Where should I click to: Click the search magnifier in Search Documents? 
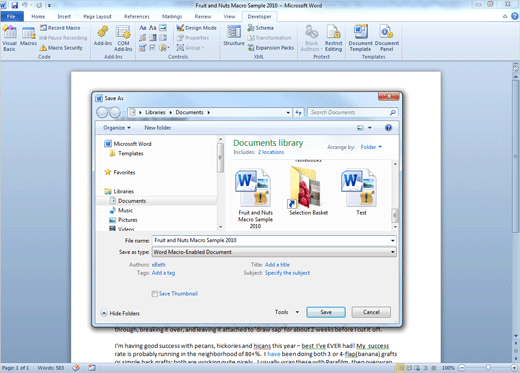point(393,112)
